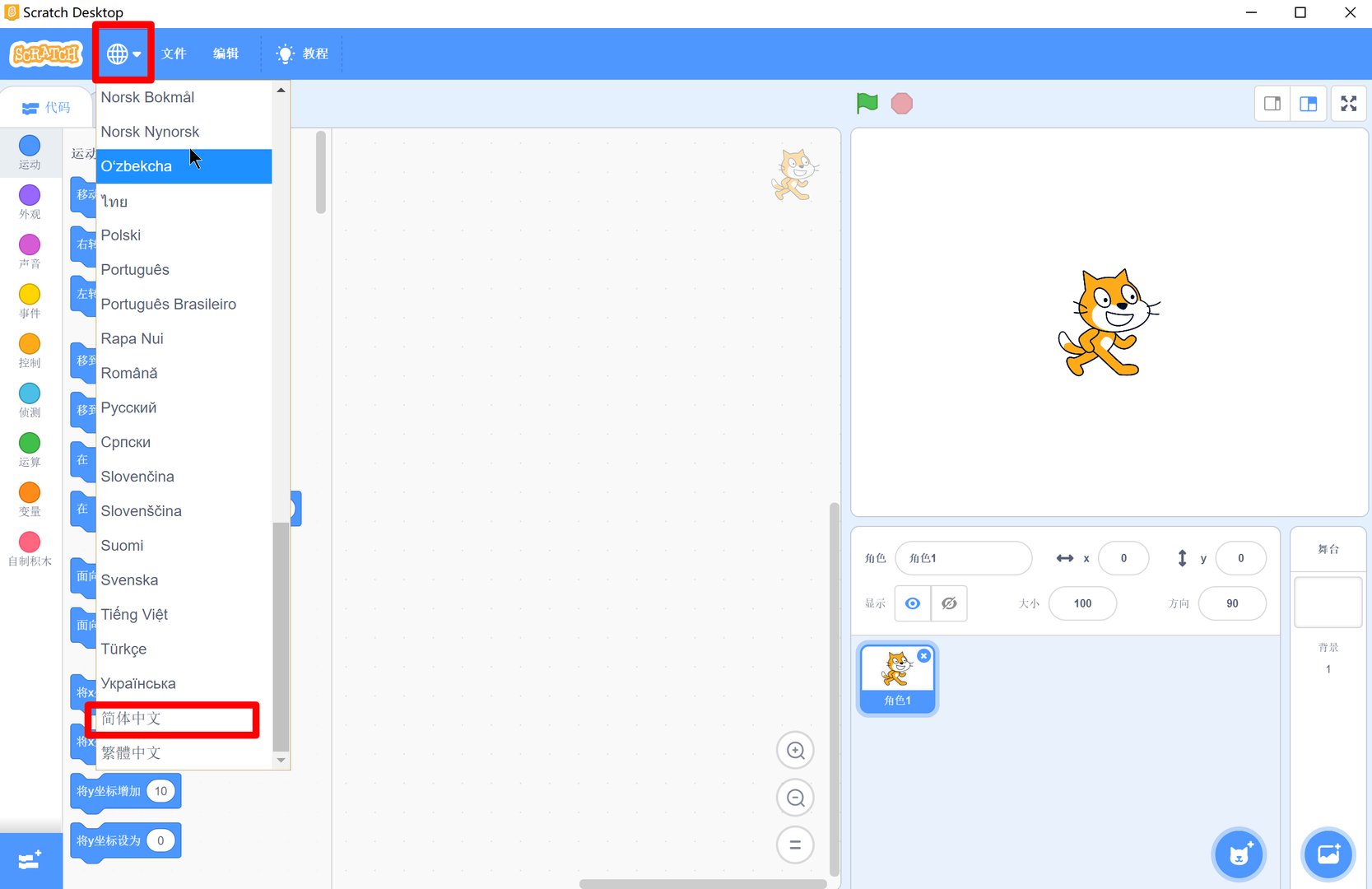Choose O'zbekcha in the language menu
The width and height of the screenshot is (1372, 889).
click(x=136, y=166)
